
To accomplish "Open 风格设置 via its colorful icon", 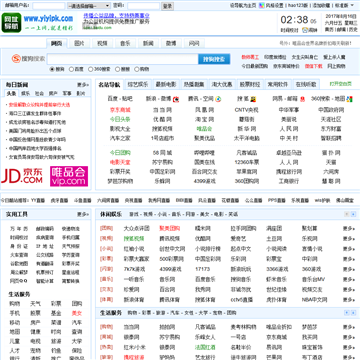I will (262, 5).
